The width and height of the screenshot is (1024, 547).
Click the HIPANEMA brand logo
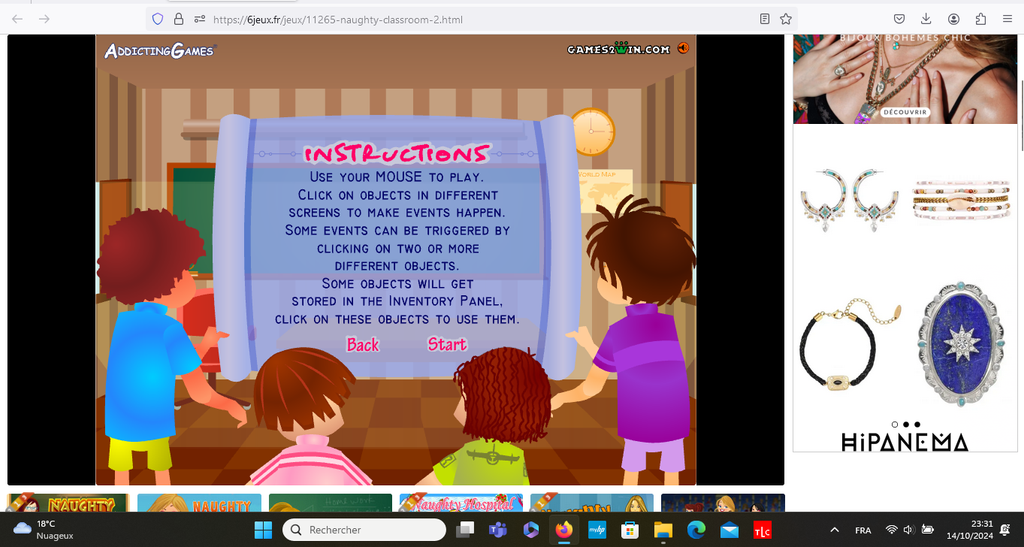tap(904, 443)
